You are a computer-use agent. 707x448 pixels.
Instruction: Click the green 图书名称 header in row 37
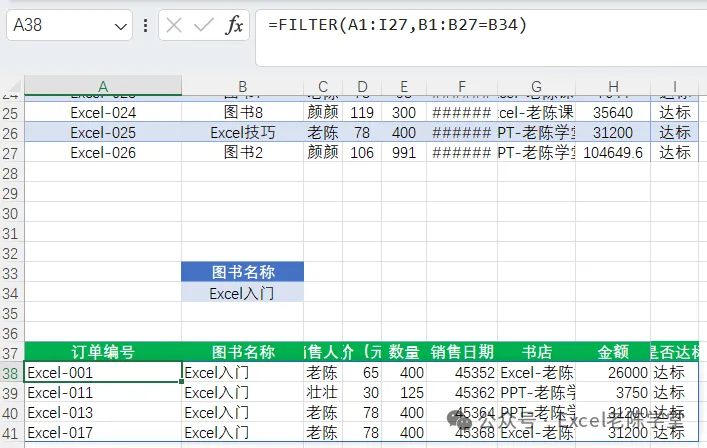243,352
